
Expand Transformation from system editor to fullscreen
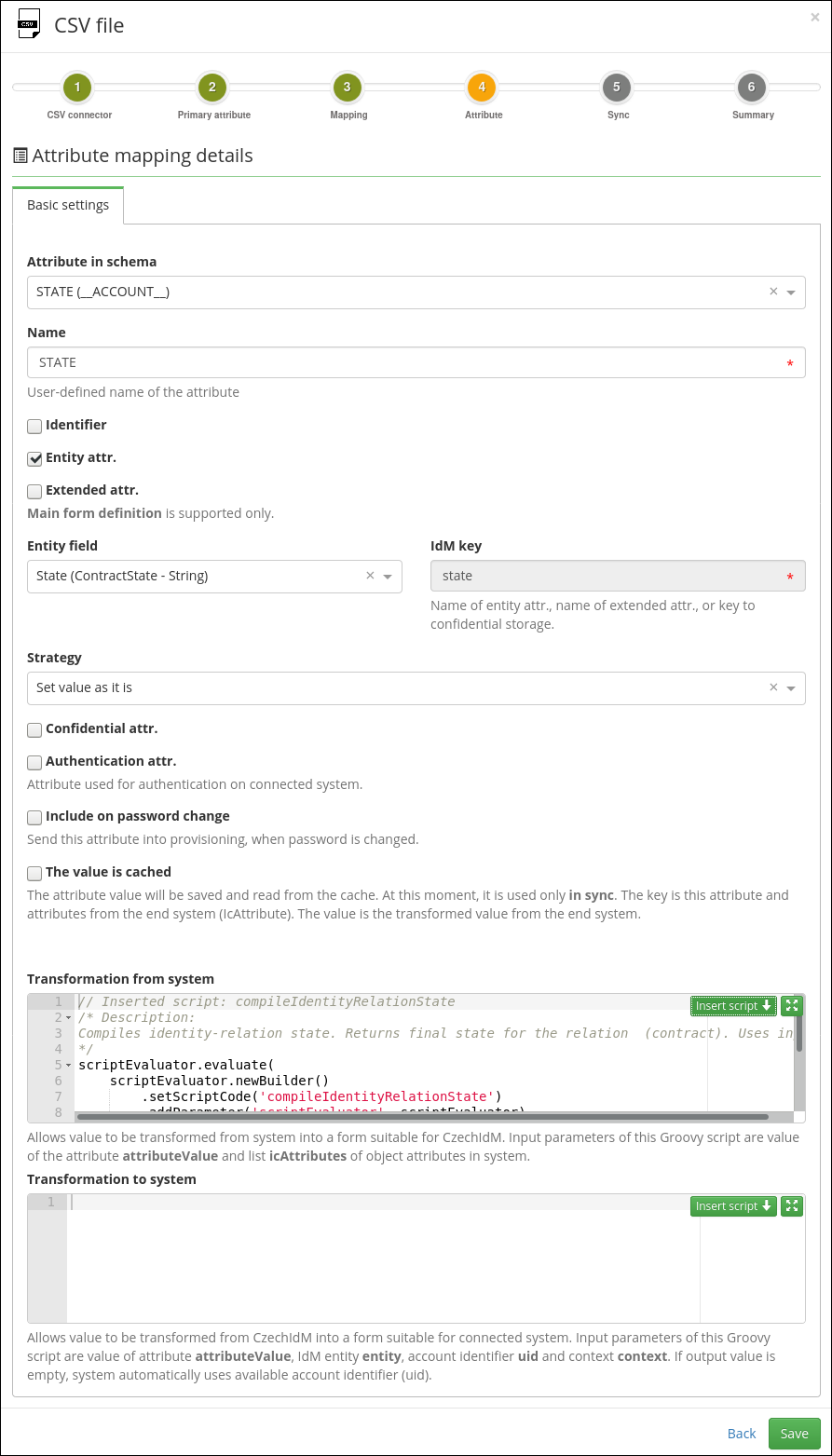792,1006
